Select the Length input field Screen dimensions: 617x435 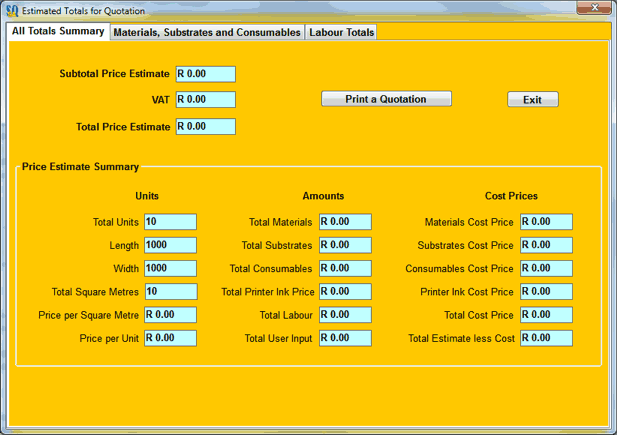pos(170,245)
